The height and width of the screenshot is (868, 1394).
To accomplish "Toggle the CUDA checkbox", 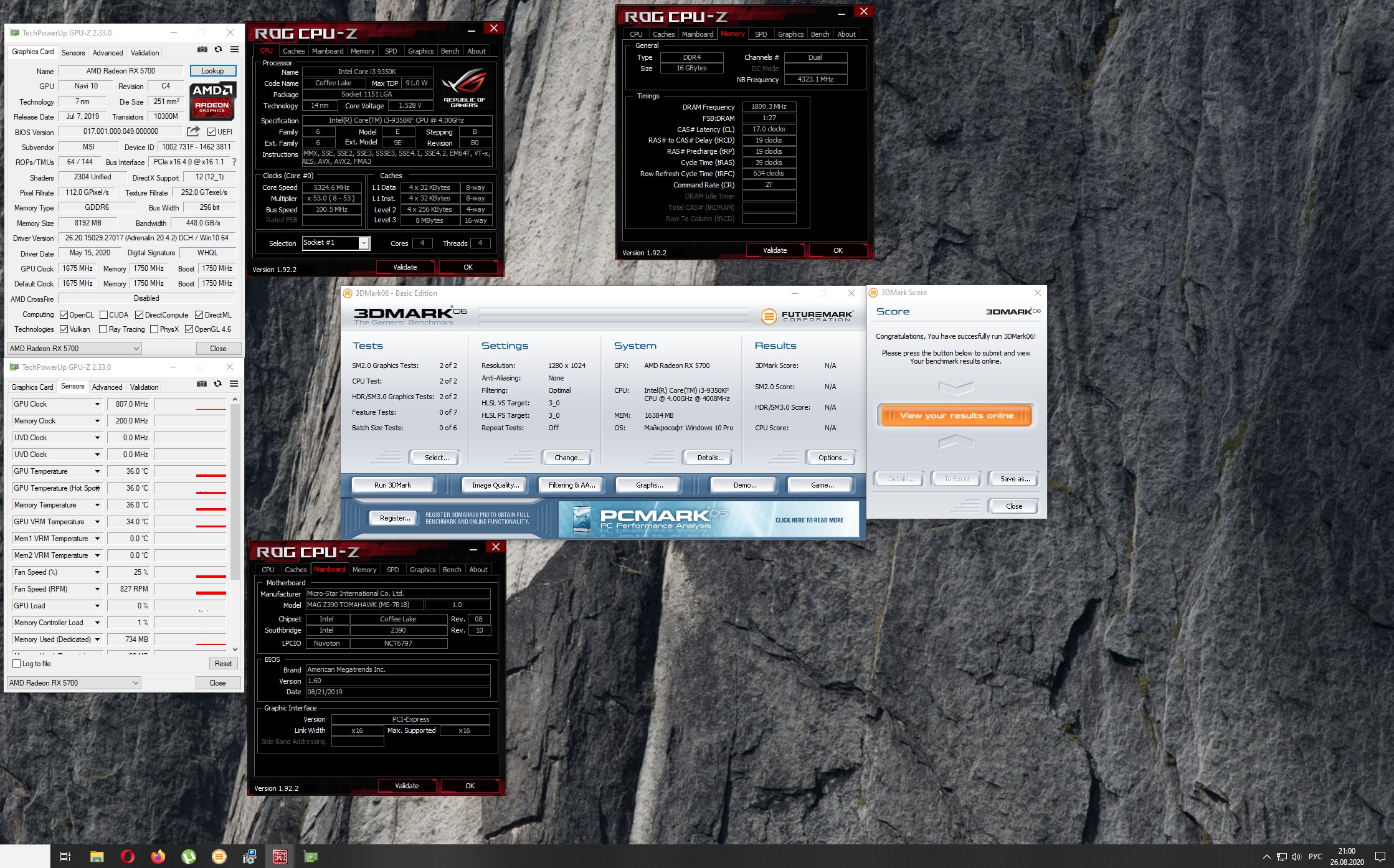I will (103, 314).
